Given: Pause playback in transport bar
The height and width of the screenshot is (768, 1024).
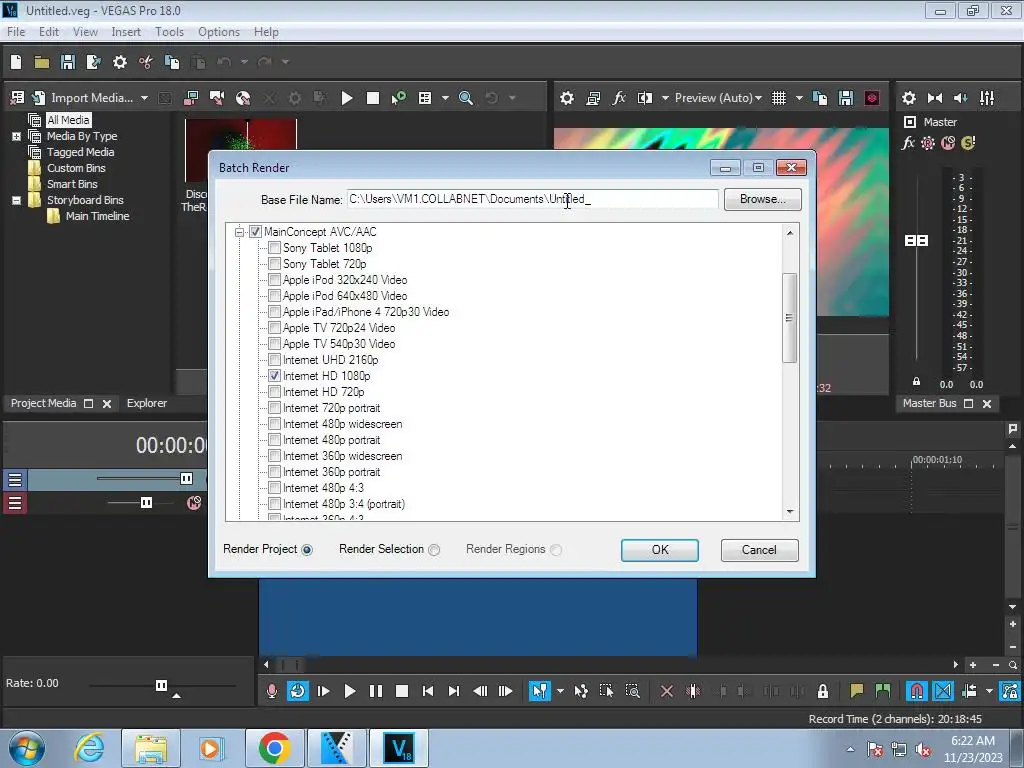Looking at the screenshot, I should (x=376, y=691).
